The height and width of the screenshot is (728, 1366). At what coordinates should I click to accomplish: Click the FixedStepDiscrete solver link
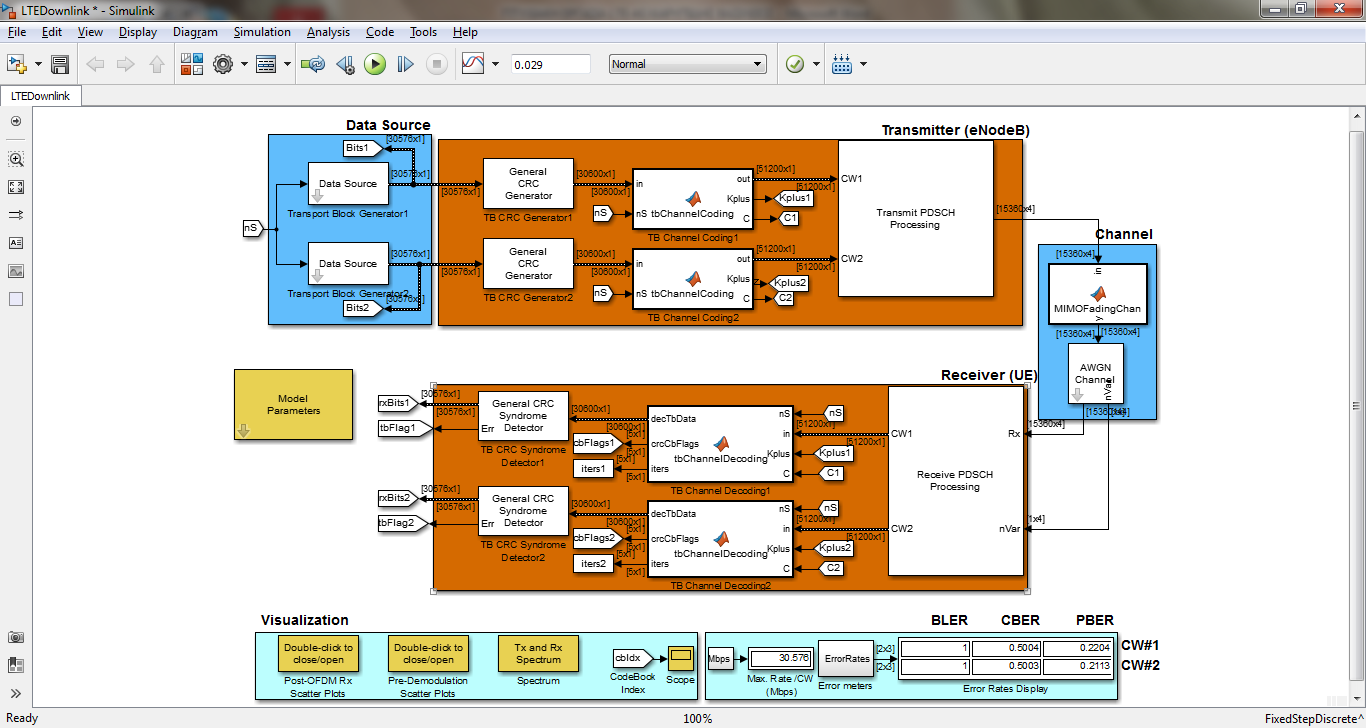[1313, 718]
